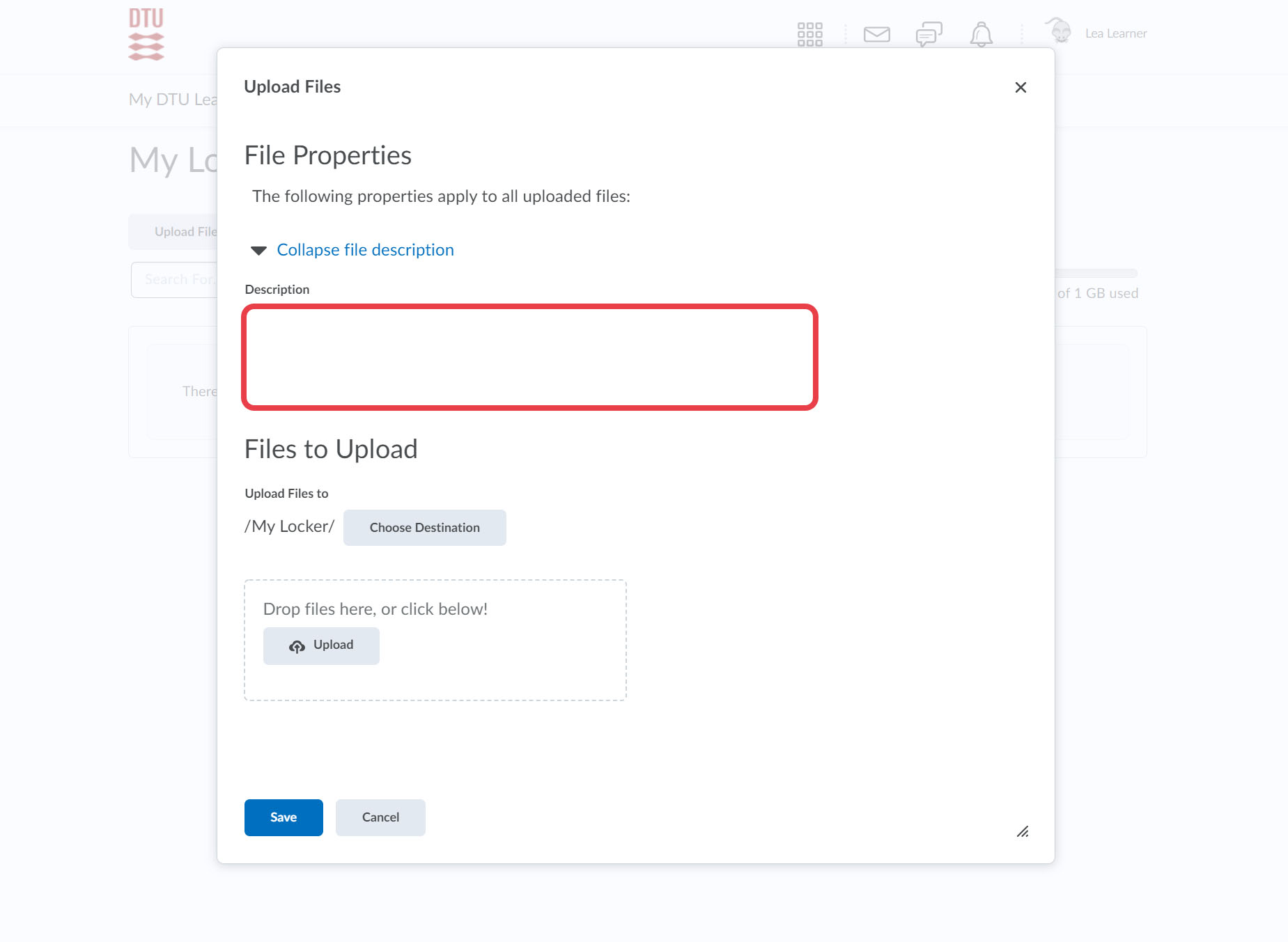Click the background Search For field
Image resolution: width=1288 pixels, height=942 pixels.
(x=174, y=280)
